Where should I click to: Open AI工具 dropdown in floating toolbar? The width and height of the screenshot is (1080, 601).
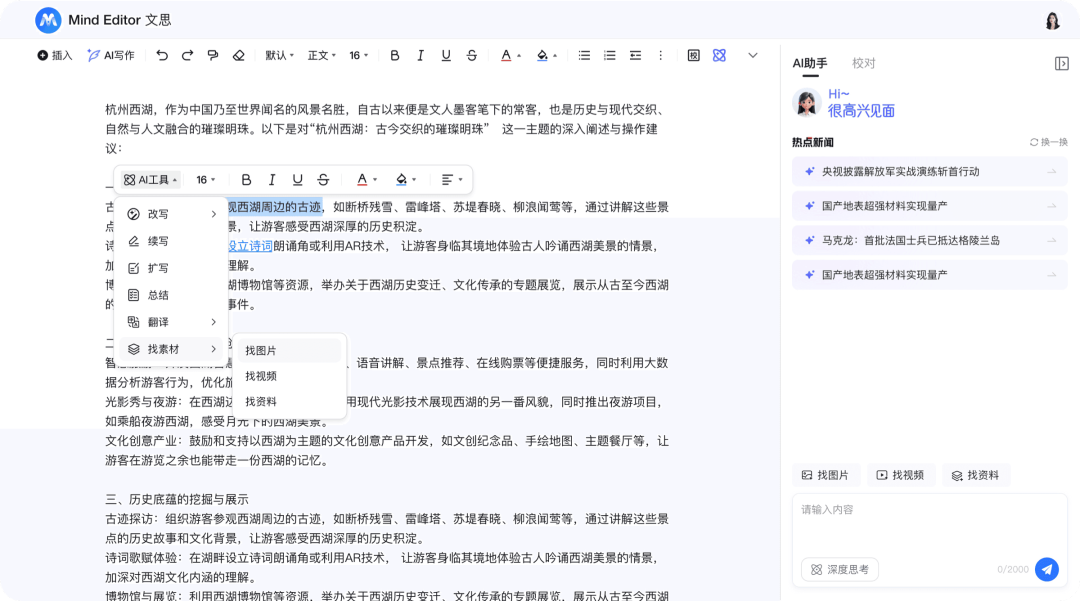(x=150, y=180)
